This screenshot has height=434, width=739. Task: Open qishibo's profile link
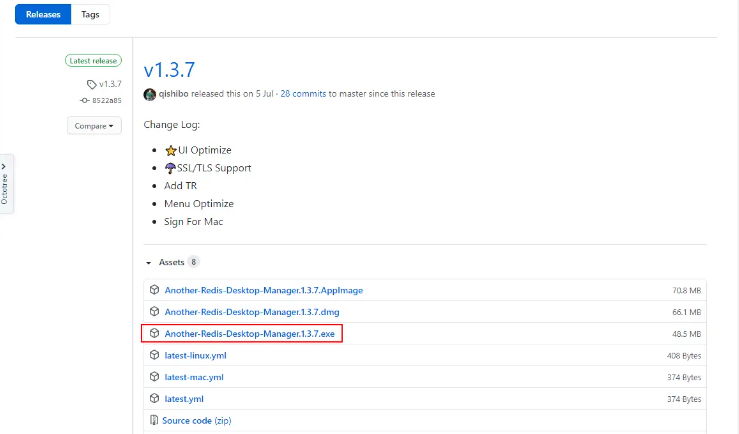(173, 94)
